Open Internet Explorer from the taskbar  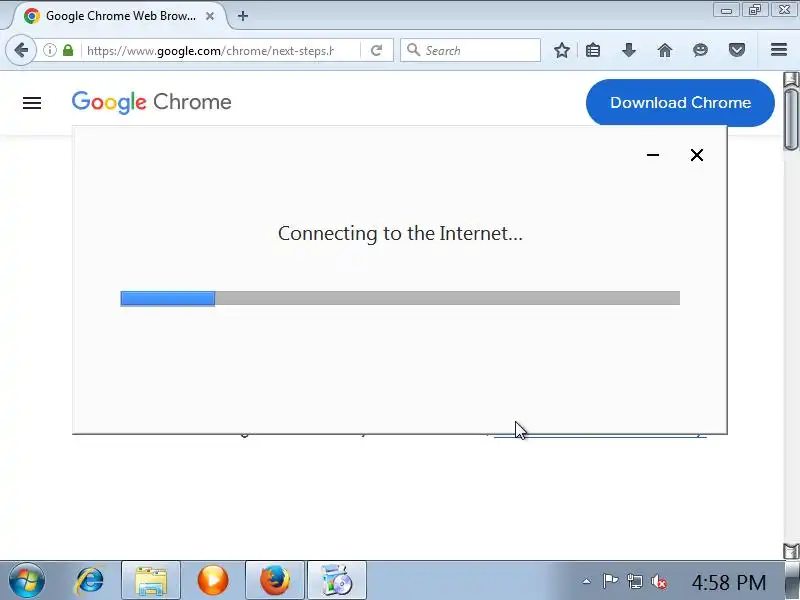click(x=90, y=580)
